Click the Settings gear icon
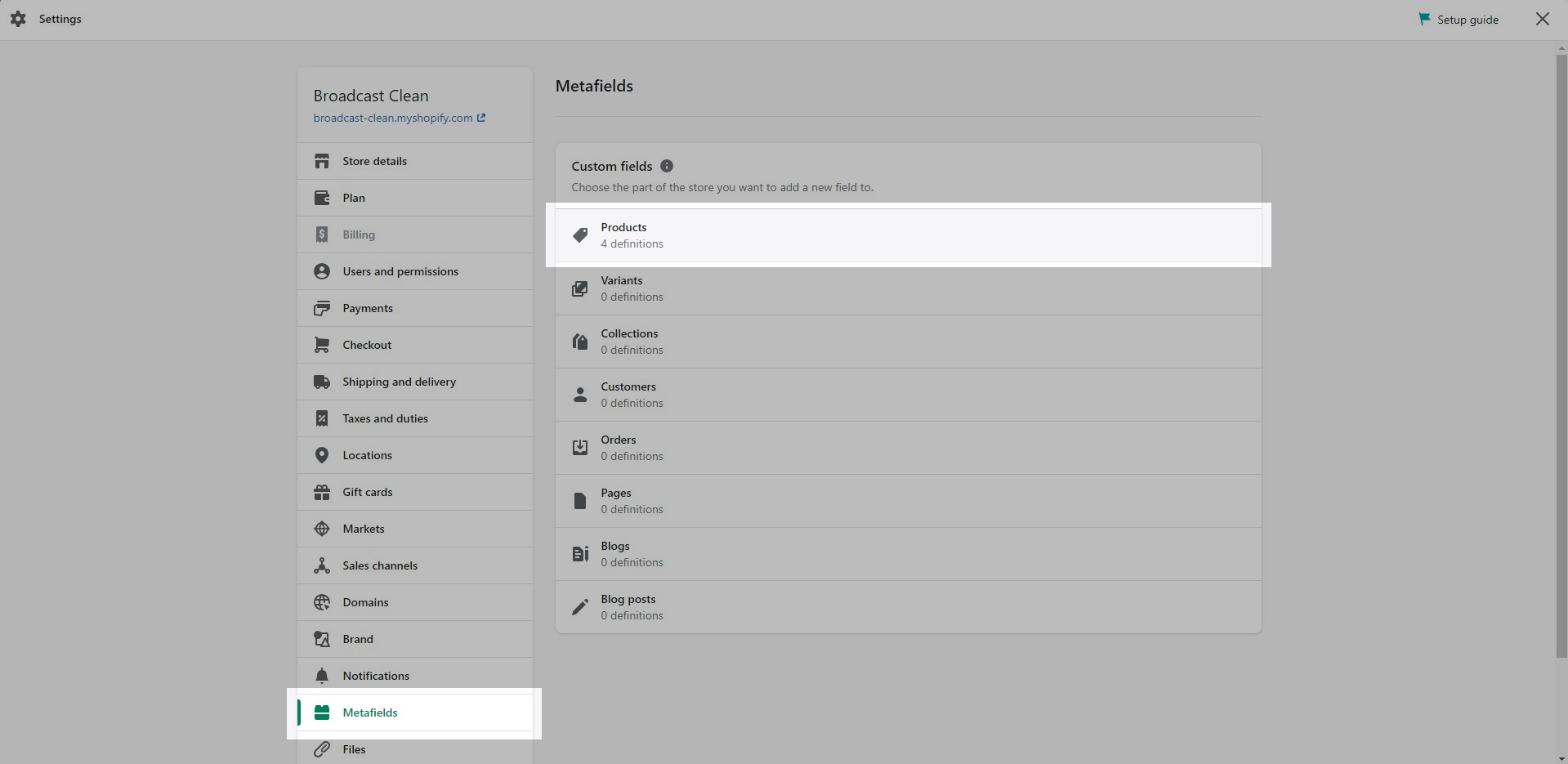The height and width of the screenshot is (764, 1568). pos(18,19)
